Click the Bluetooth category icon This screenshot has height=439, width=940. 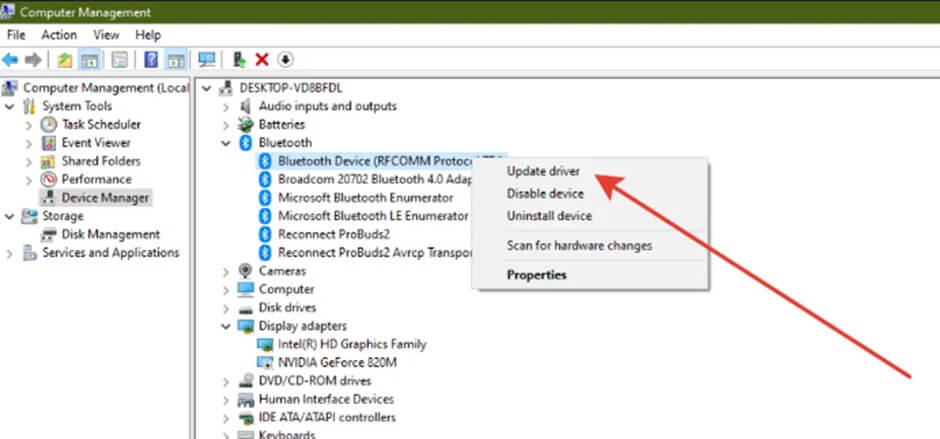[245, 143]
